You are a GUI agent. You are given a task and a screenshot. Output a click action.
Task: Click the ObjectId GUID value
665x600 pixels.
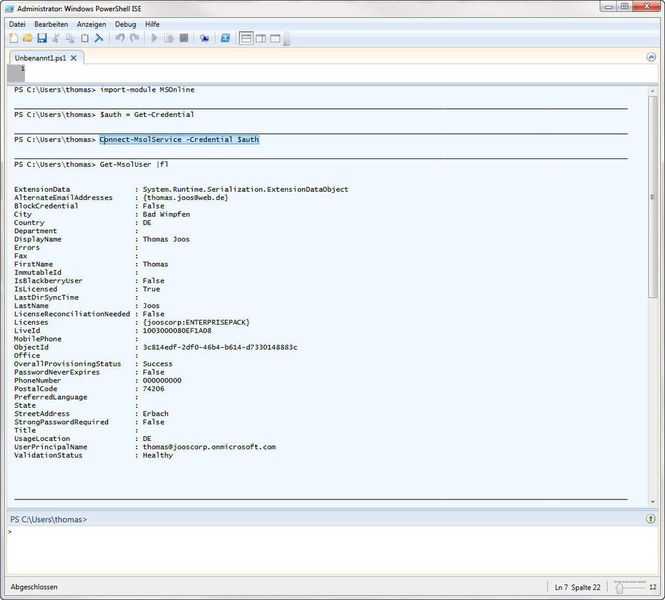[220, 347]
